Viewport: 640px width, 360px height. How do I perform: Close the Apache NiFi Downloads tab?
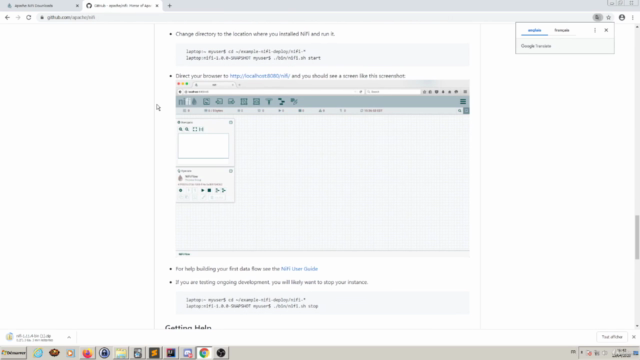[x=77, y=6]
